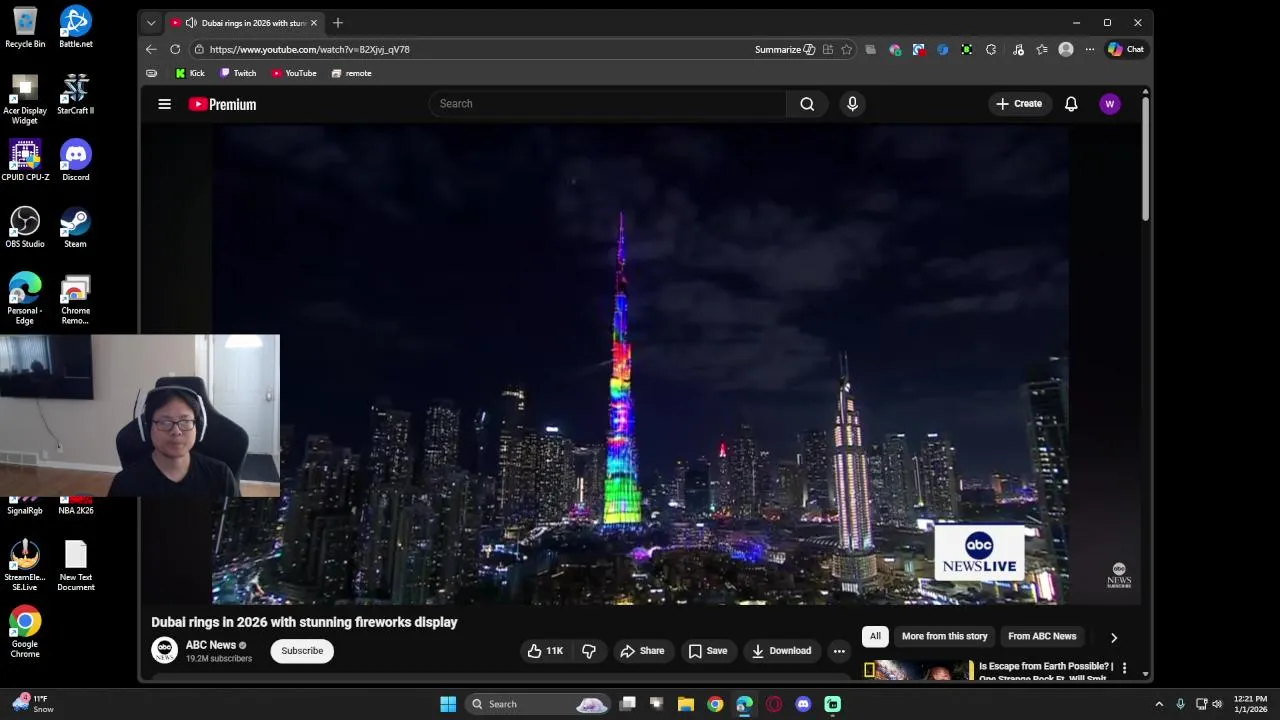Screen dimensions: 1280x720
Task: Open the Kick bookmark
Action: pyautogui.click(x=190, y=73)
